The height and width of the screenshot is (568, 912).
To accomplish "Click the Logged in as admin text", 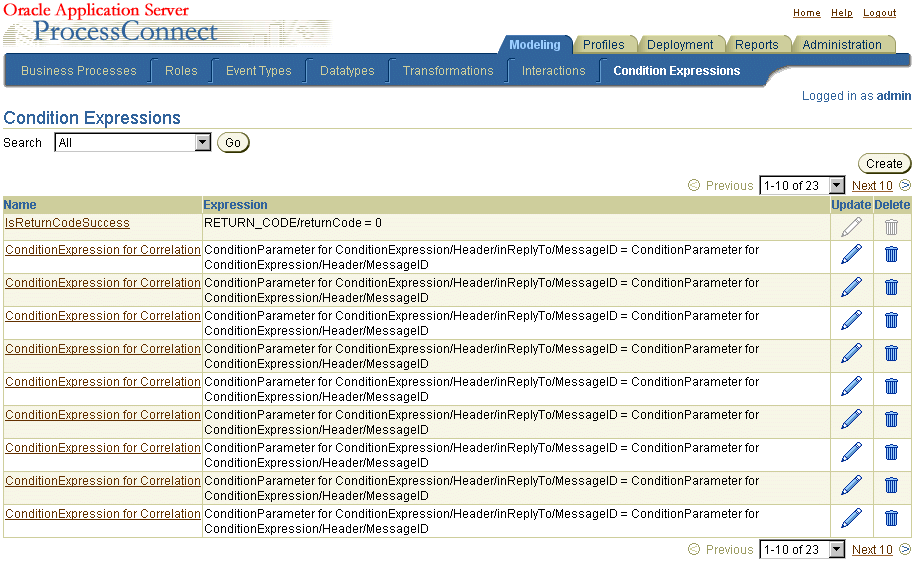I will tap(856, 95).
